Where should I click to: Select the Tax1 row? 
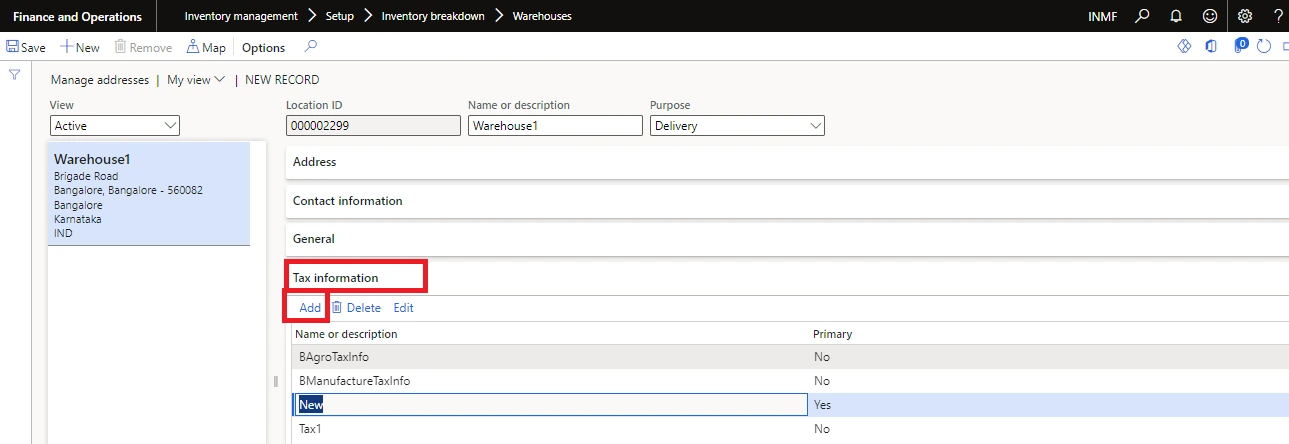pos(789,429)
